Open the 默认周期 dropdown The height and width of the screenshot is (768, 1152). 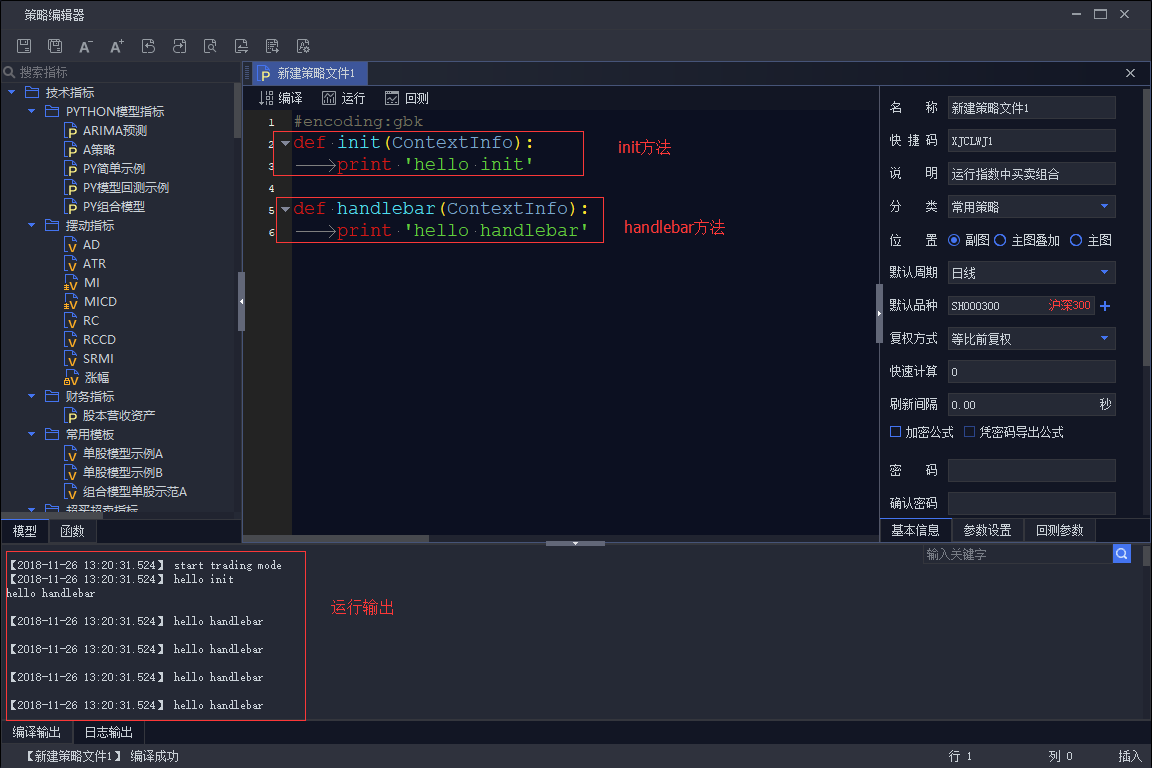coord(1031,273)
